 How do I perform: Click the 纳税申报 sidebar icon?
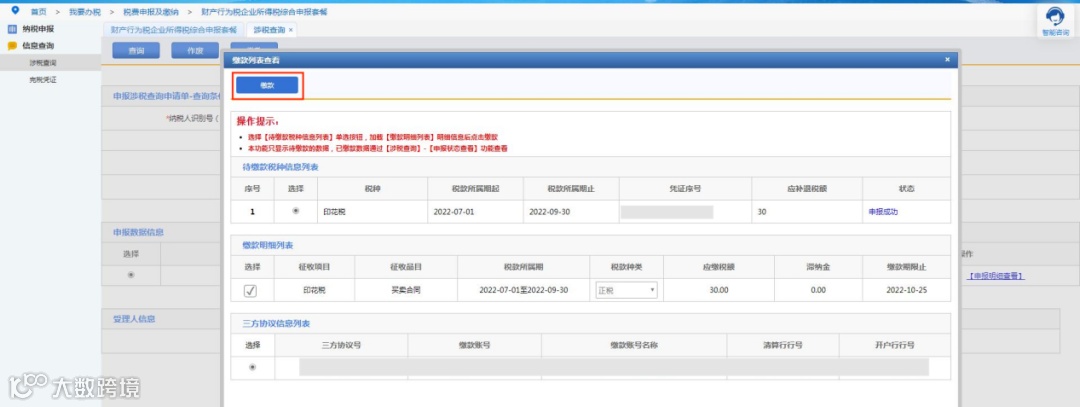(x=12, y=30)
